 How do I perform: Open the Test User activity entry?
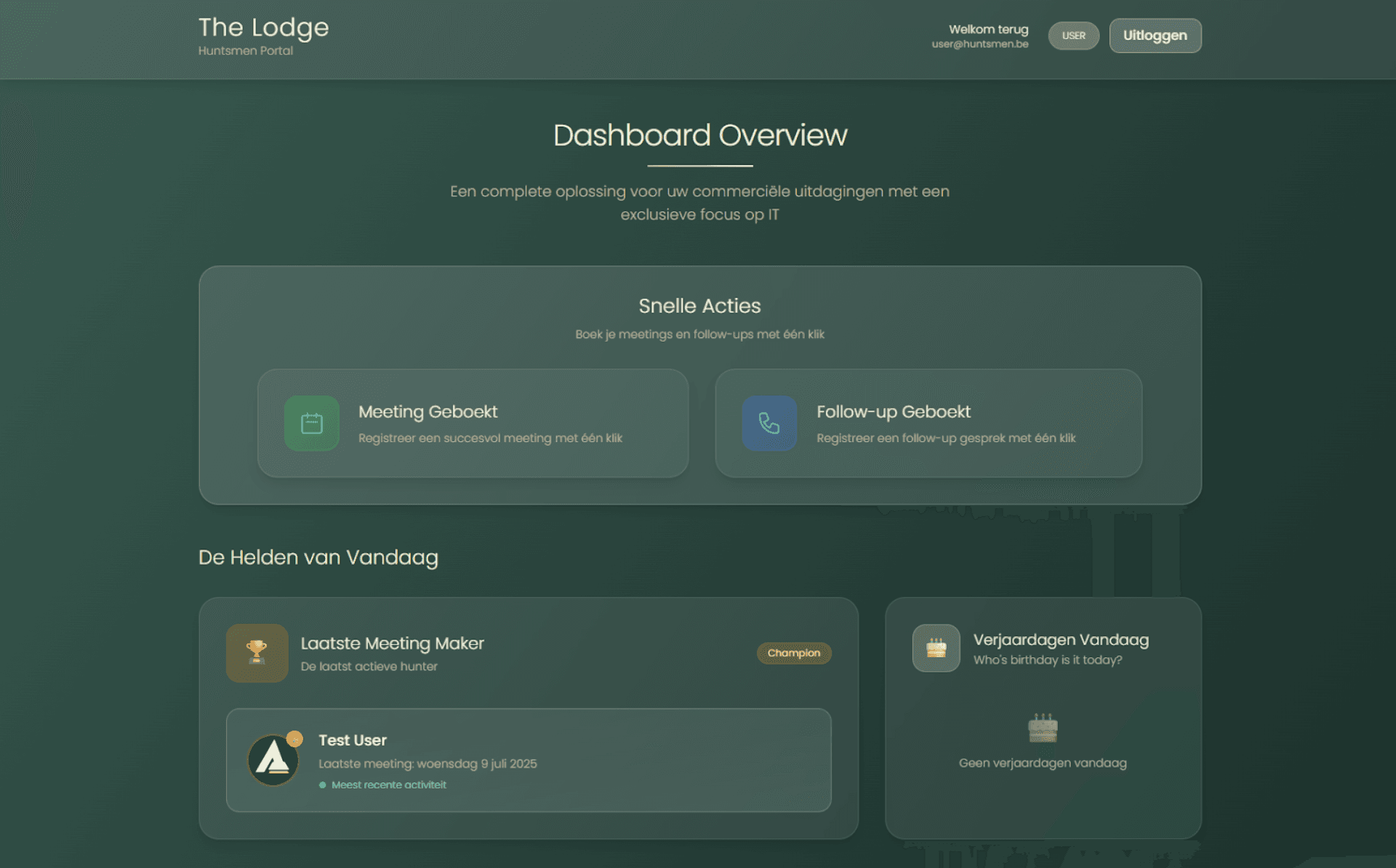tap(528, 760)
